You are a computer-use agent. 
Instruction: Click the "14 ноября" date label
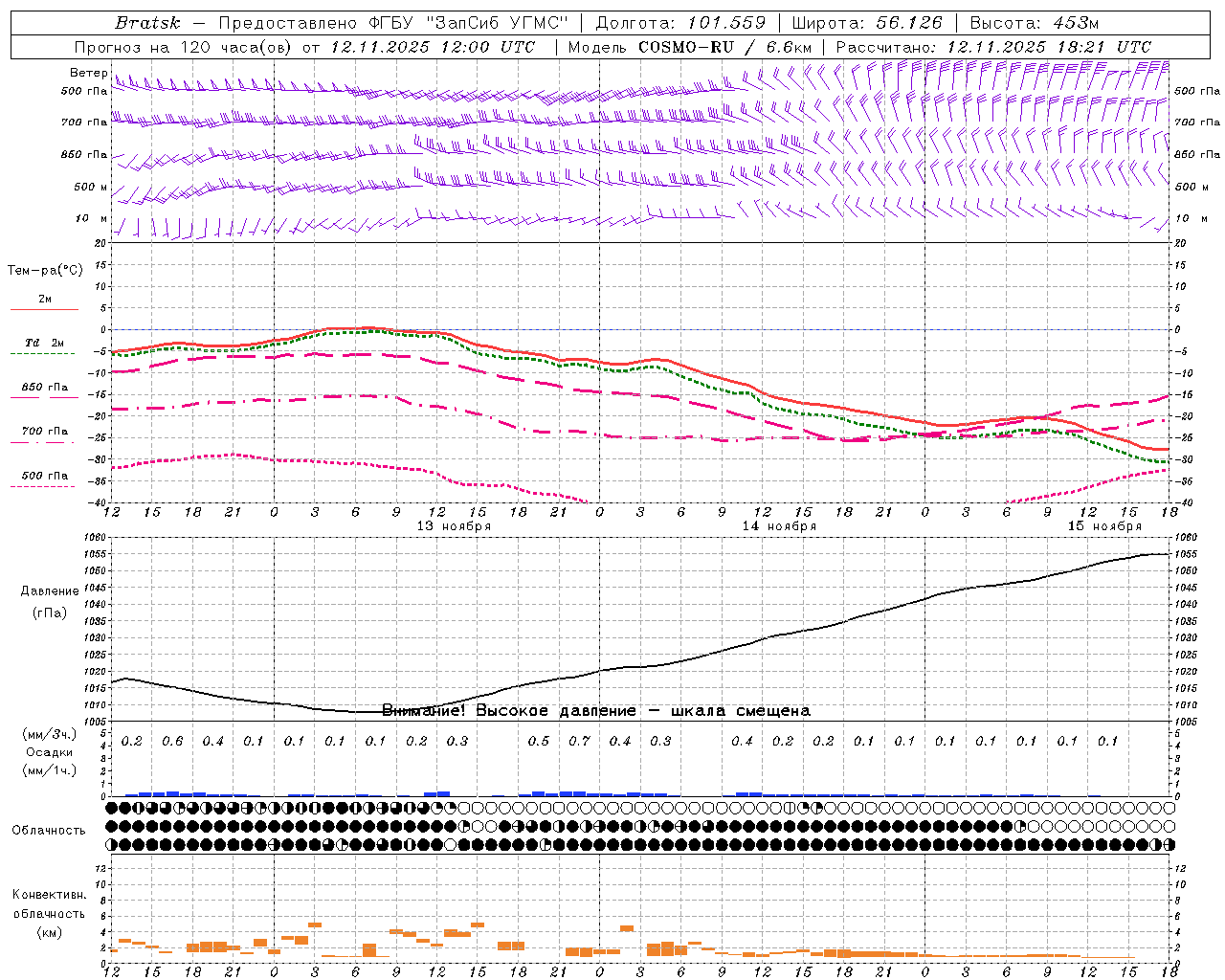click(779, 526)
